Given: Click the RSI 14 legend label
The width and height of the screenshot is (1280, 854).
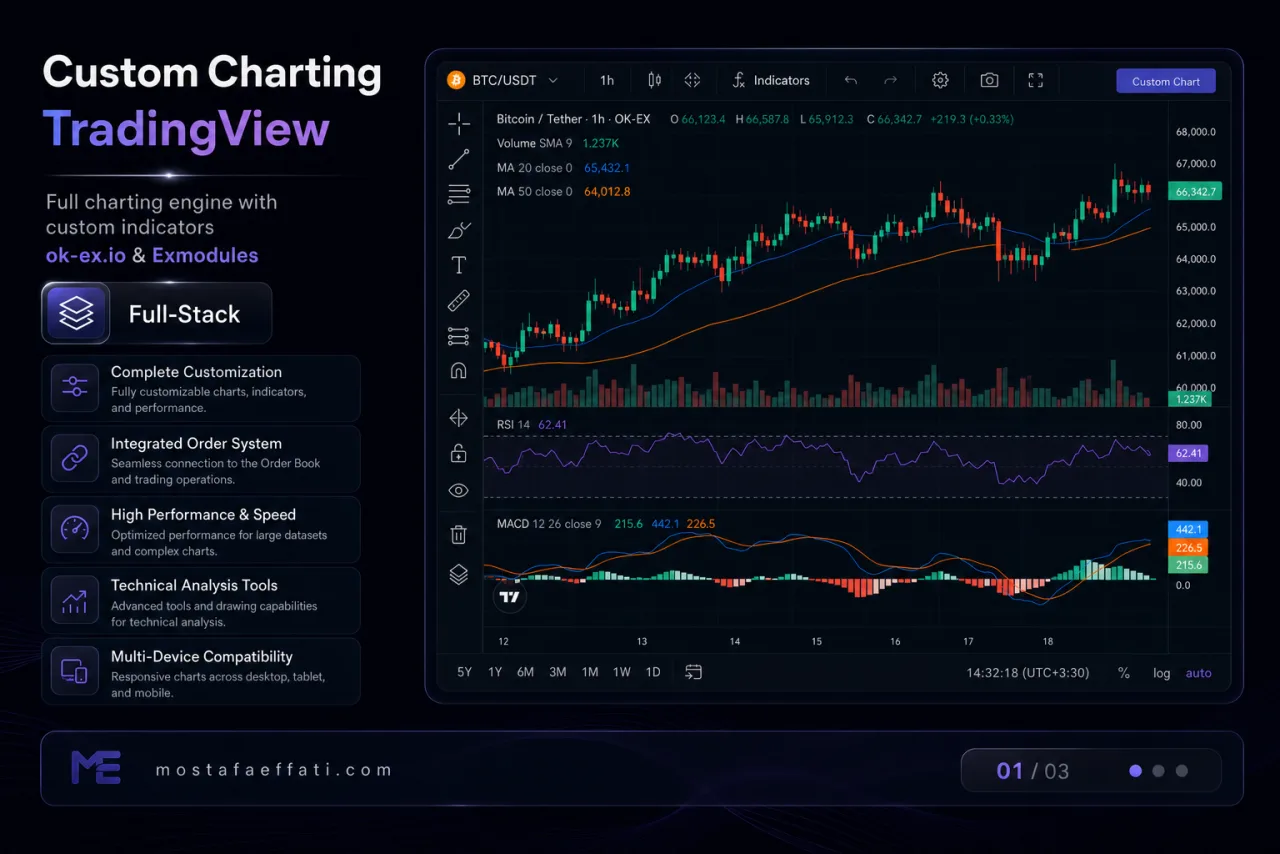Looking at the screenshot, I should pos(513,425).
